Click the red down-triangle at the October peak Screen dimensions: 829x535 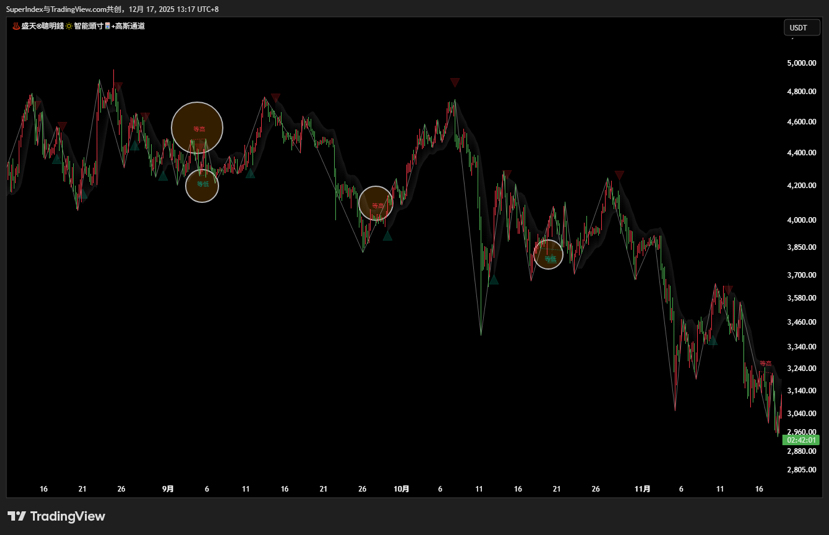click(x=455, y=82)
